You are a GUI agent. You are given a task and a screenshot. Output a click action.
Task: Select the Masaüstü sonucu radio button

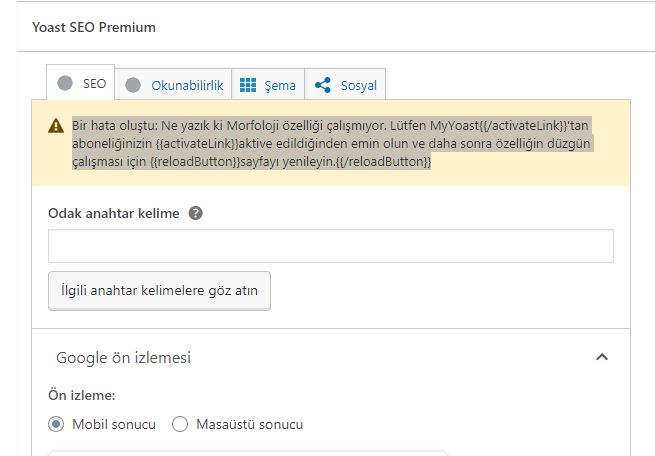pyautogui.click(x=180, y=424)
